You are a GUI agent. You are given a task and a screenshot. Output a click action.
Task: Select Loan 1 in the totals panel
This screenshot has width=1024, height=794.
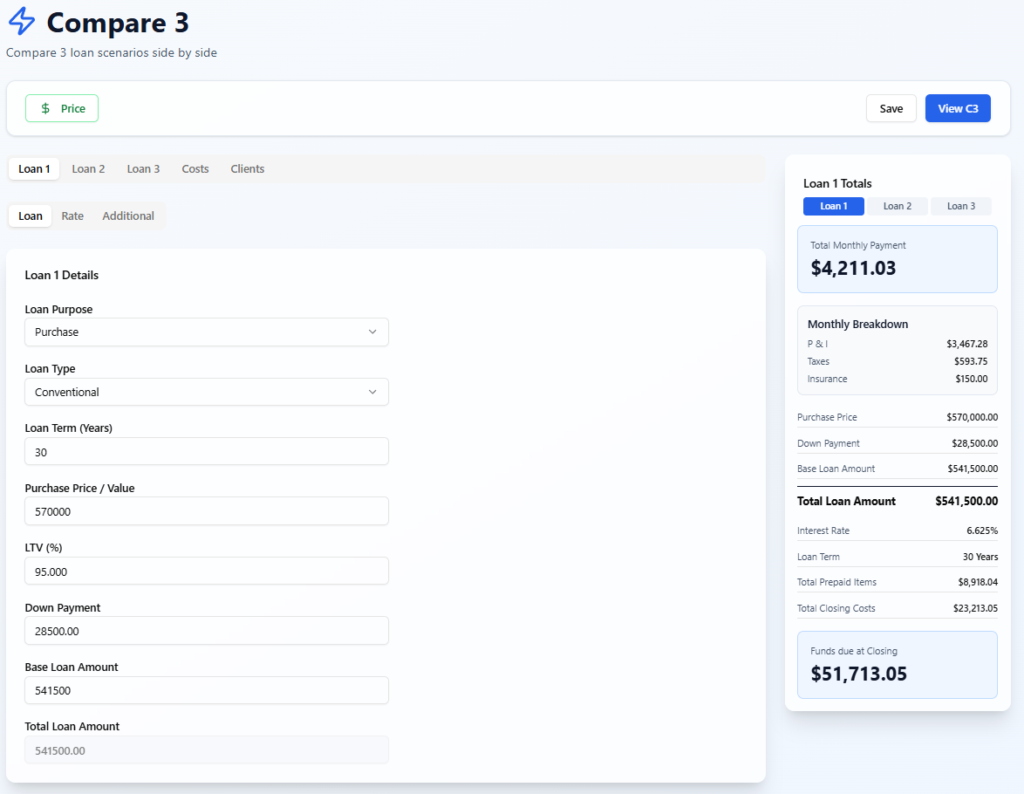point(833,206)
